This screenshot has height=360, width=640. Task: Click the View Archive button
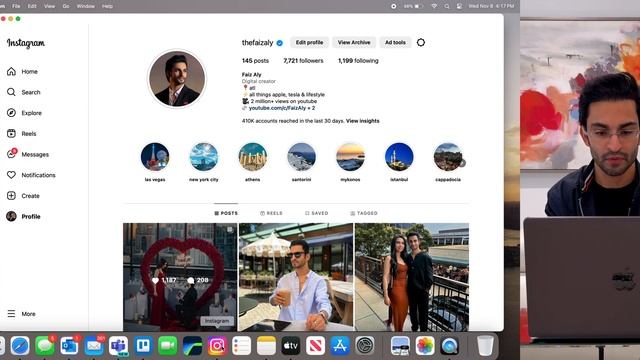point(354,42)
